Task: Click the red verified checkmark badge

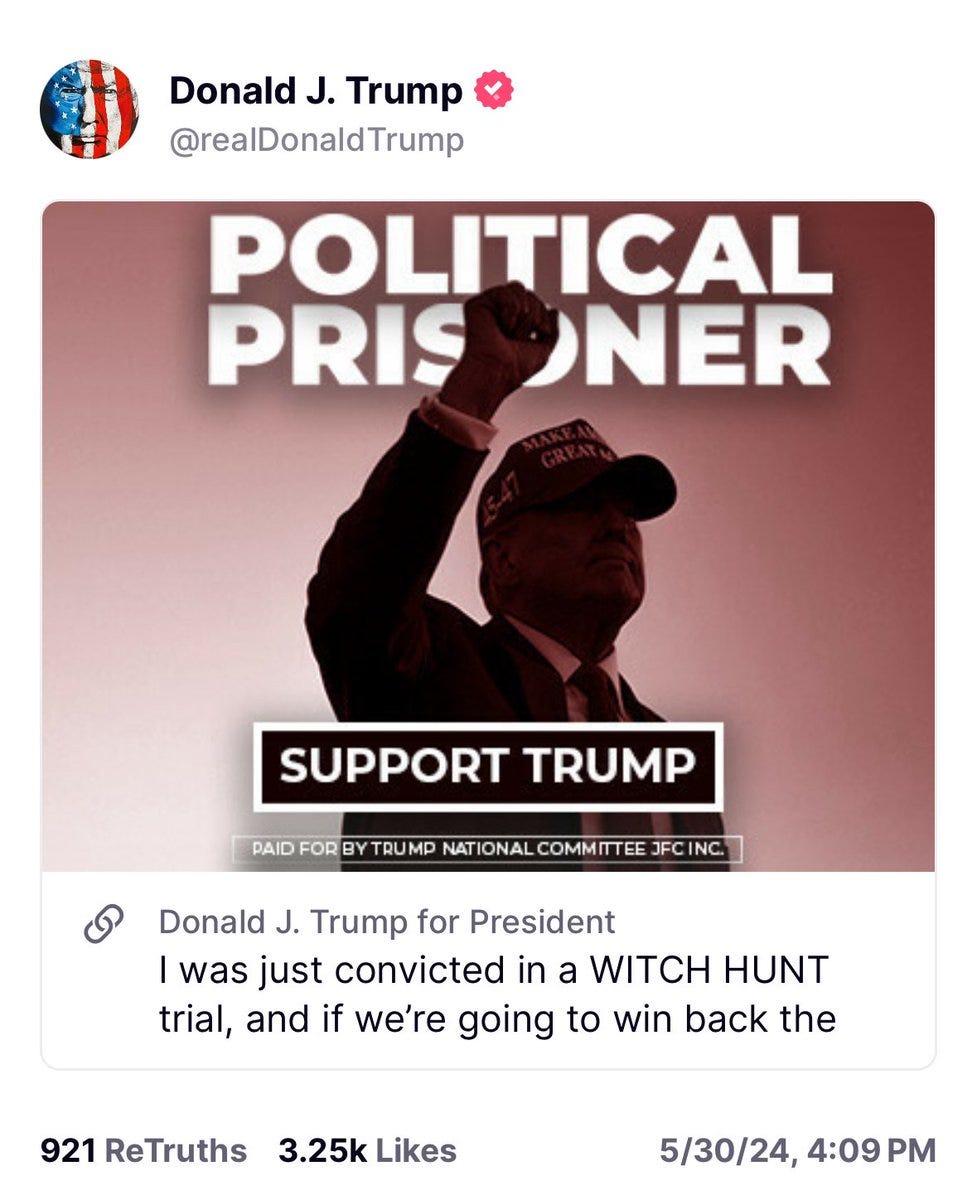Action: pos(493,91)
